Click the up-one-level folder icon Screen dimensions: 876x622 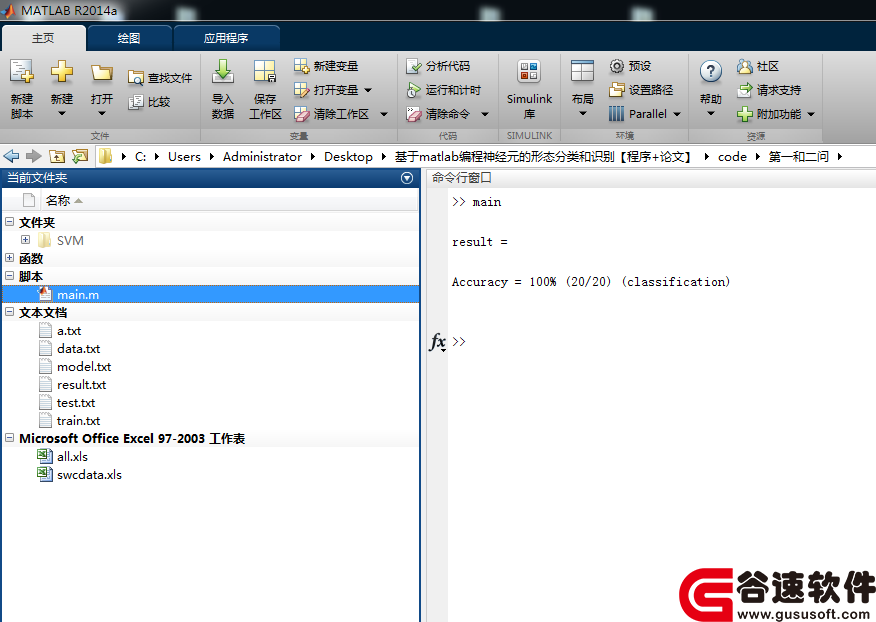click(x=57, y=156)
